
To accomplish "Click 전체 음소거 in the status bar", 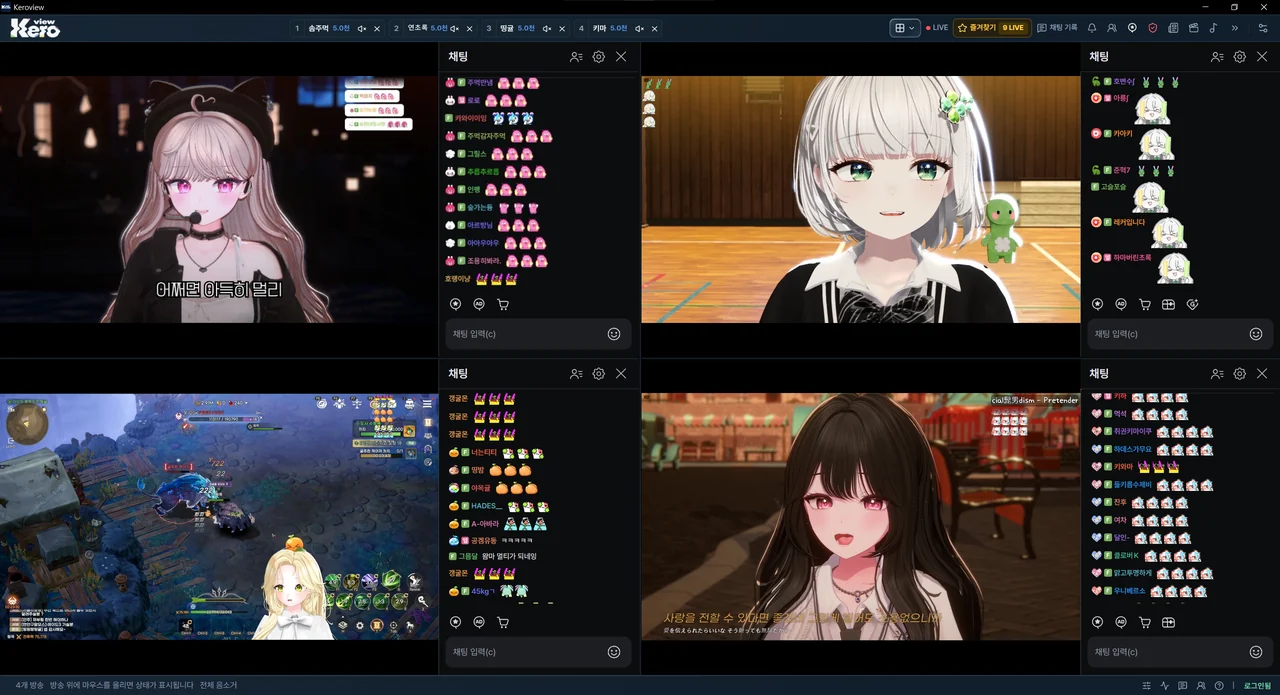I will point(218,686).
